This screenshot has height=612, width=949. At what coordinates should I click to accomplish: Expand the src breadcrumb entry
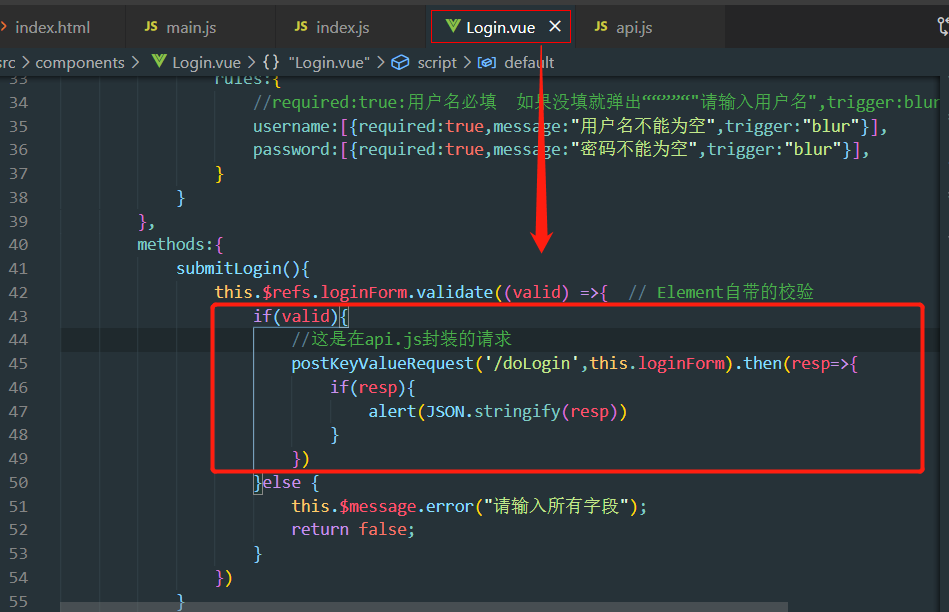point(8,62)
